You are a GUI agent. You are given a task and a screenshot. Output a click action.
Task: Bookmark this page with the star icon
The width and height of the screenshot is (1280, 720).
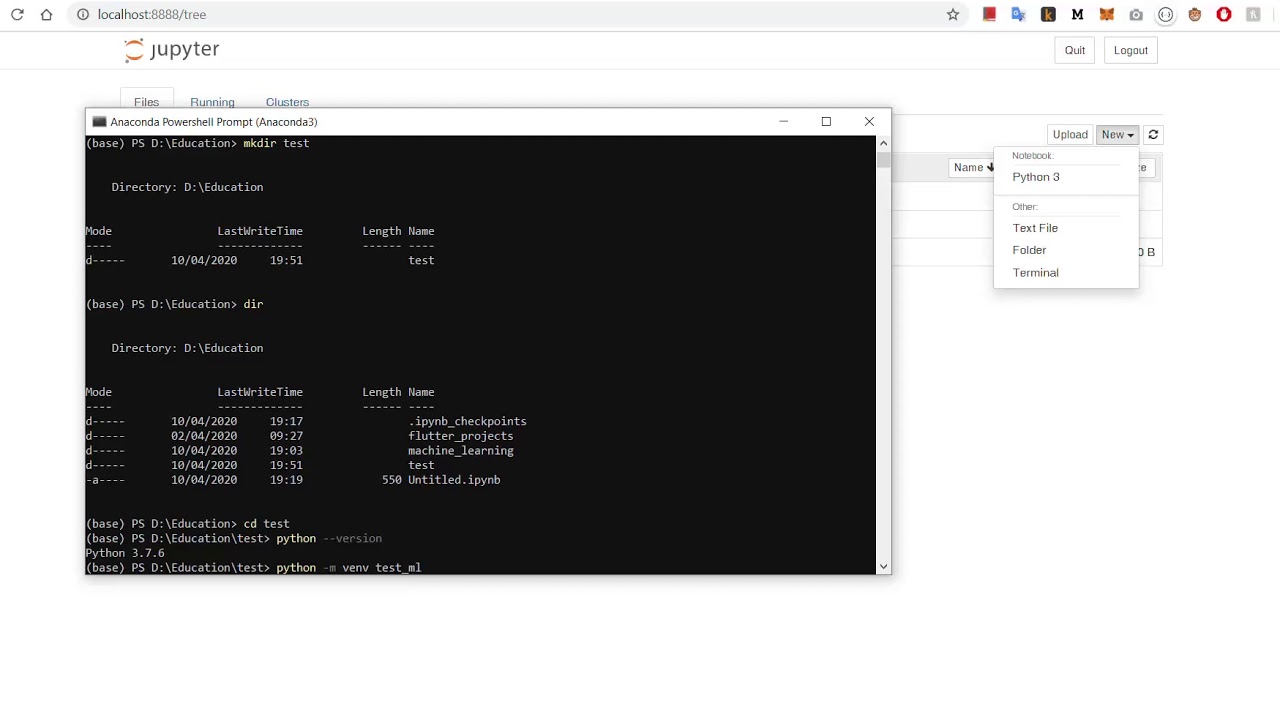point(953,15)
